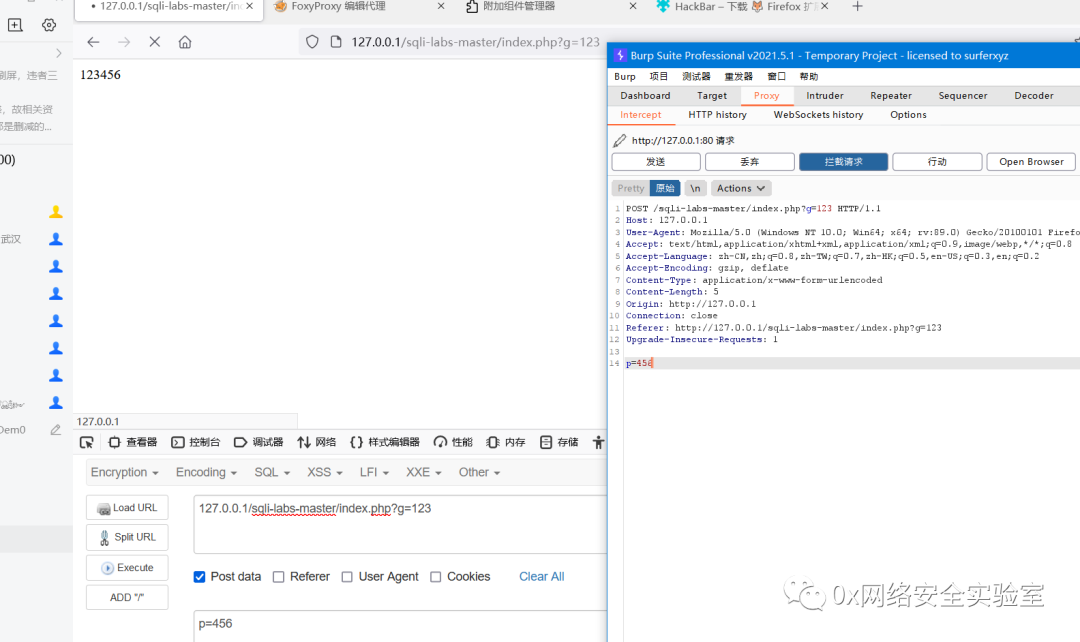Activate the devtools element picker
Viewport: 1080px width, 642px height.
coord(87,442)
